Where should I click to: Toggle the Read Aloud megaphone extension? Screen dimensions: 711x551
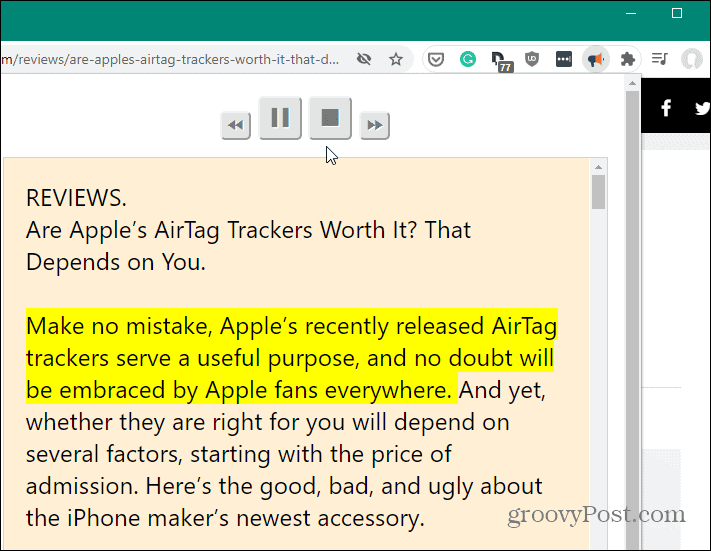596,60
